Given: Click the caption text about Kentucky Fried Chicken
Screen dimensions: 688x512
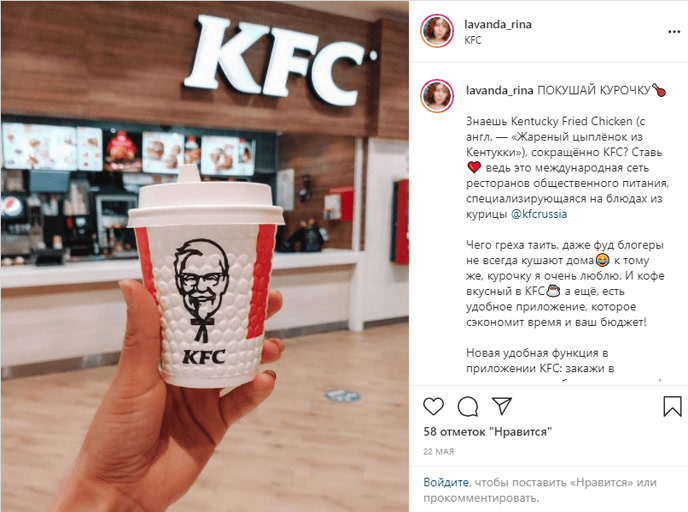Looking at the screenshot, I should [567, 167].
